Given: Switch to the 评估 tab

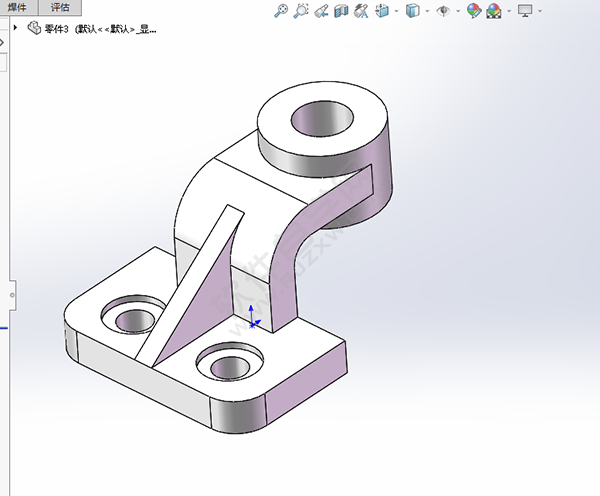Looking at the screenshot, I should 60,7.
